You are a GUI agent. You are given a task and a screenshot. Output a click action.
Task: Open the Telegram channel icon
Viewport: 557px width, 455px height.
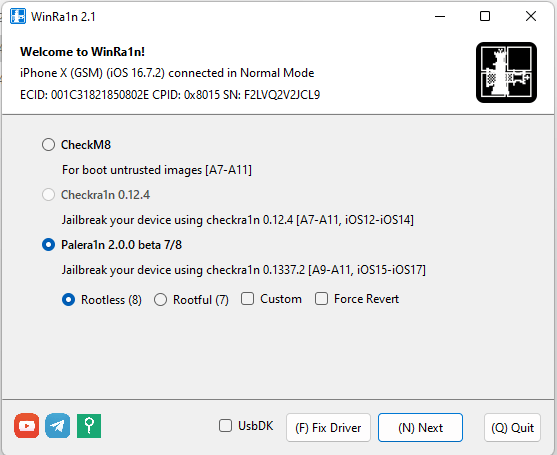pyautogui.click(x=58, y=426)
